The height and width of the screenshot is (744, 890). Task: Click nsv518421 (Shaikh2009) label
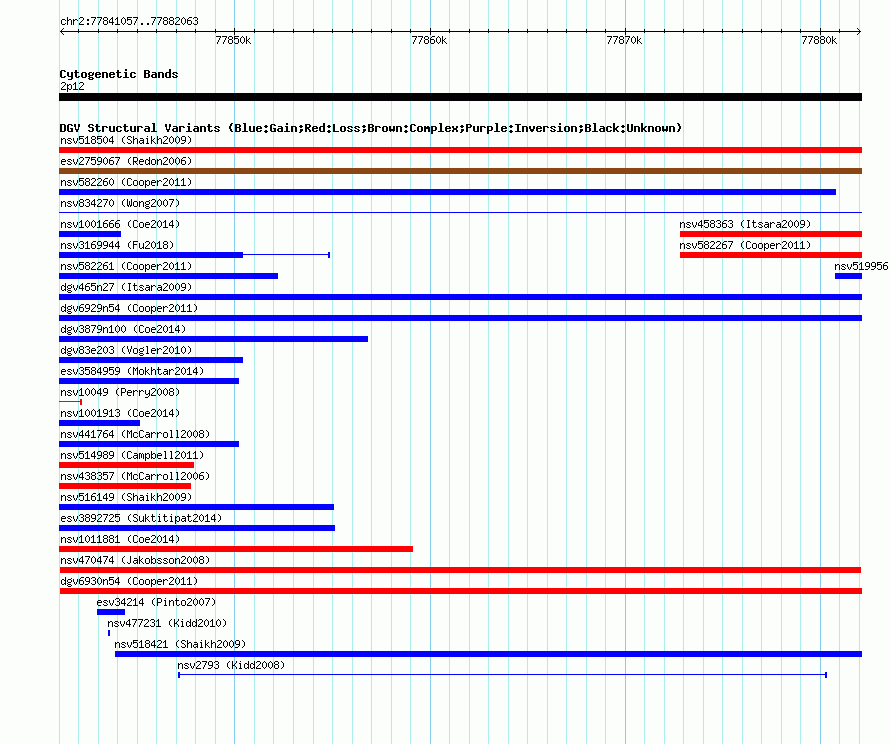click(180, 644)
